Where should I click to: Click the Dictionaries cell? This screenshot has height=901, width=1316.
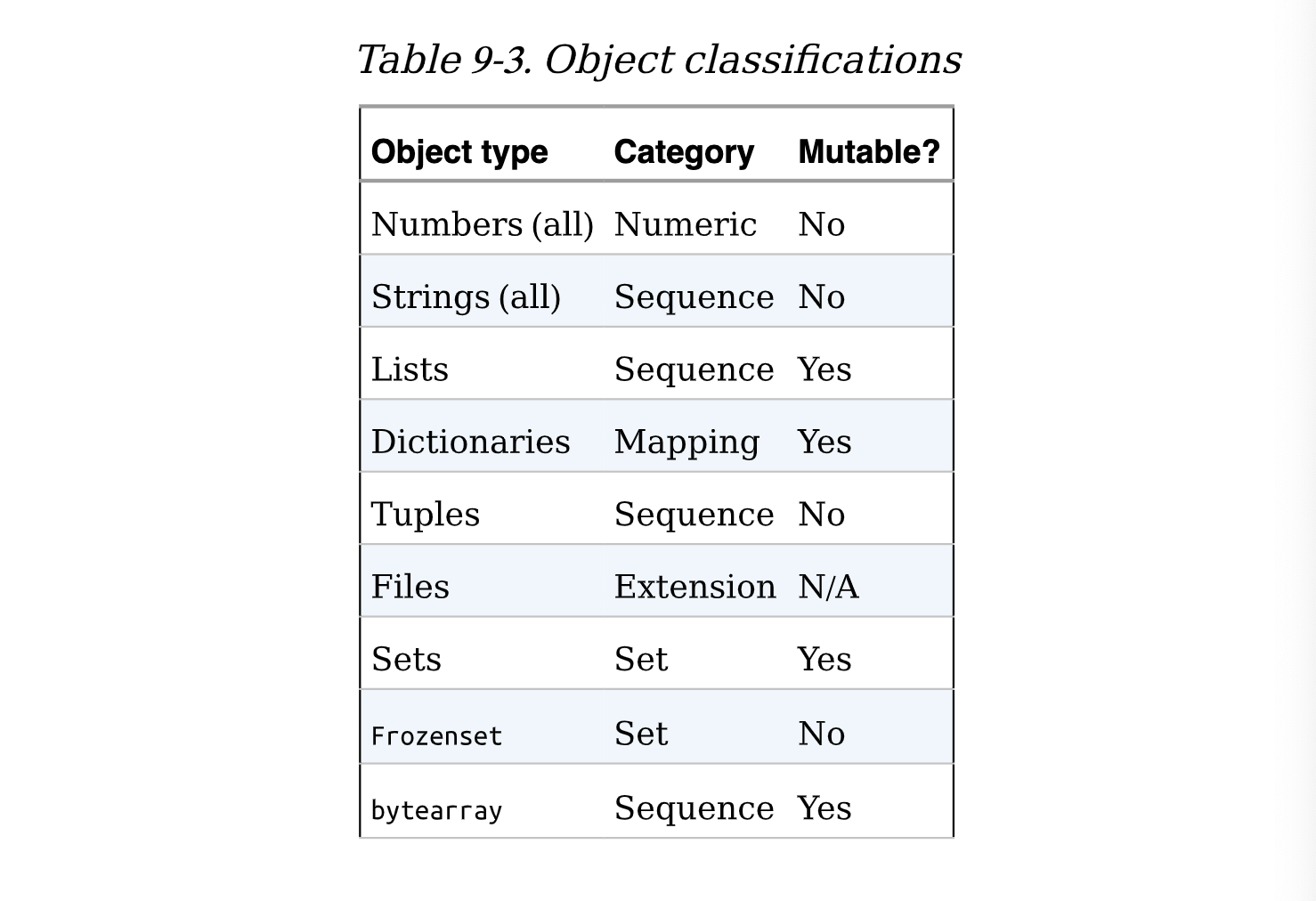470,442
